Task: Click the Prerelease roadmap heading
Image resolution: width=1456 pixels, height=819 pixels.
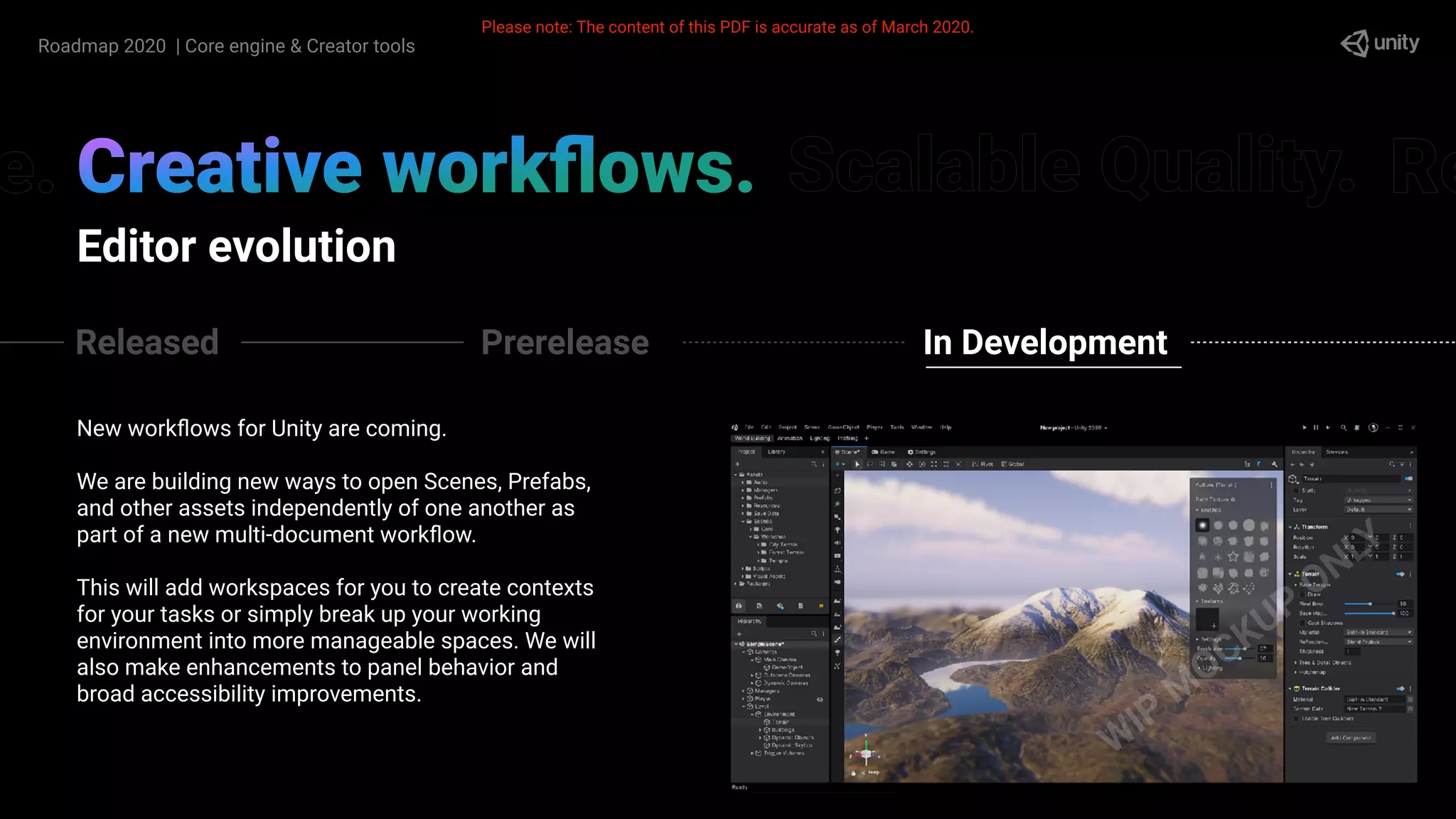Action: [565, 342]
